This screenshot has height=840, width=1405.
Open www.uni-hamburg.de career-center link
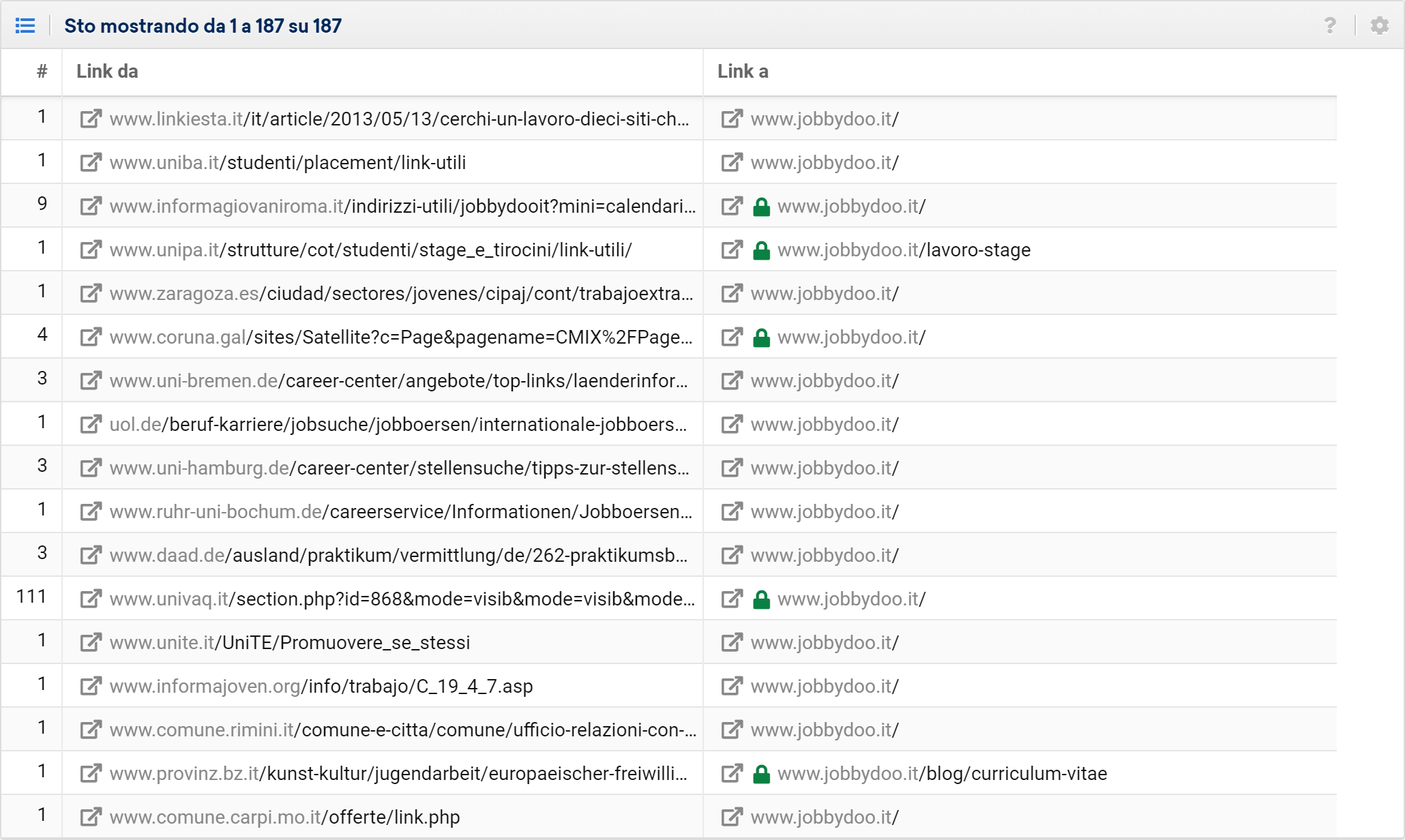click(x=399, y=468)
